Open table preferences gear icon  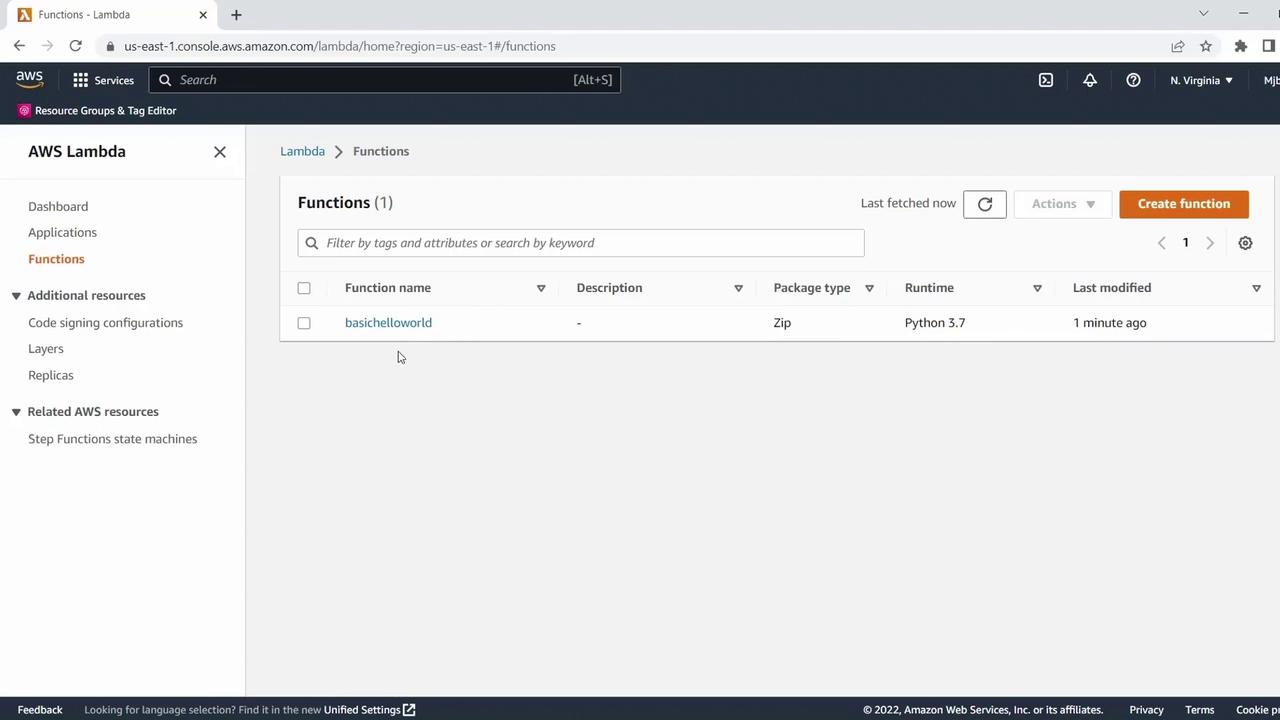(x=1245, y=243)
